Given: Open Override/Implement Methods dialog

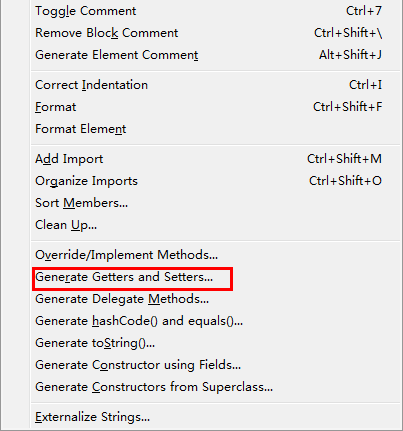Looking at the screenshot, I should (x=215, y=255).
